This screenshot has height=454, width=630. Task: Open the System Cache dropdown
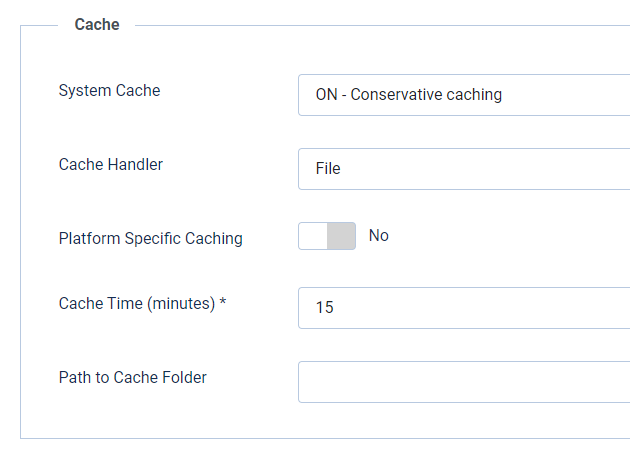(464, 95)
